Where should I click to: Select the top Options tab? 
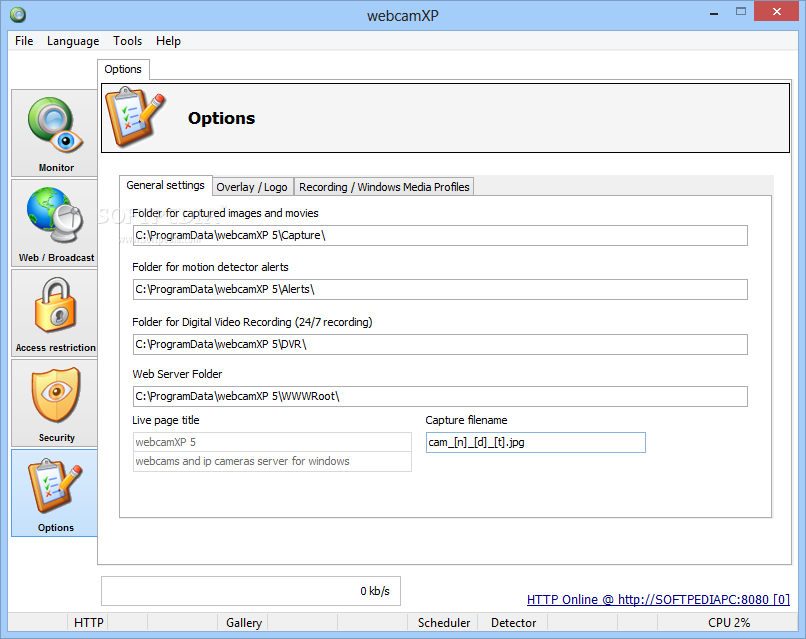123,69
